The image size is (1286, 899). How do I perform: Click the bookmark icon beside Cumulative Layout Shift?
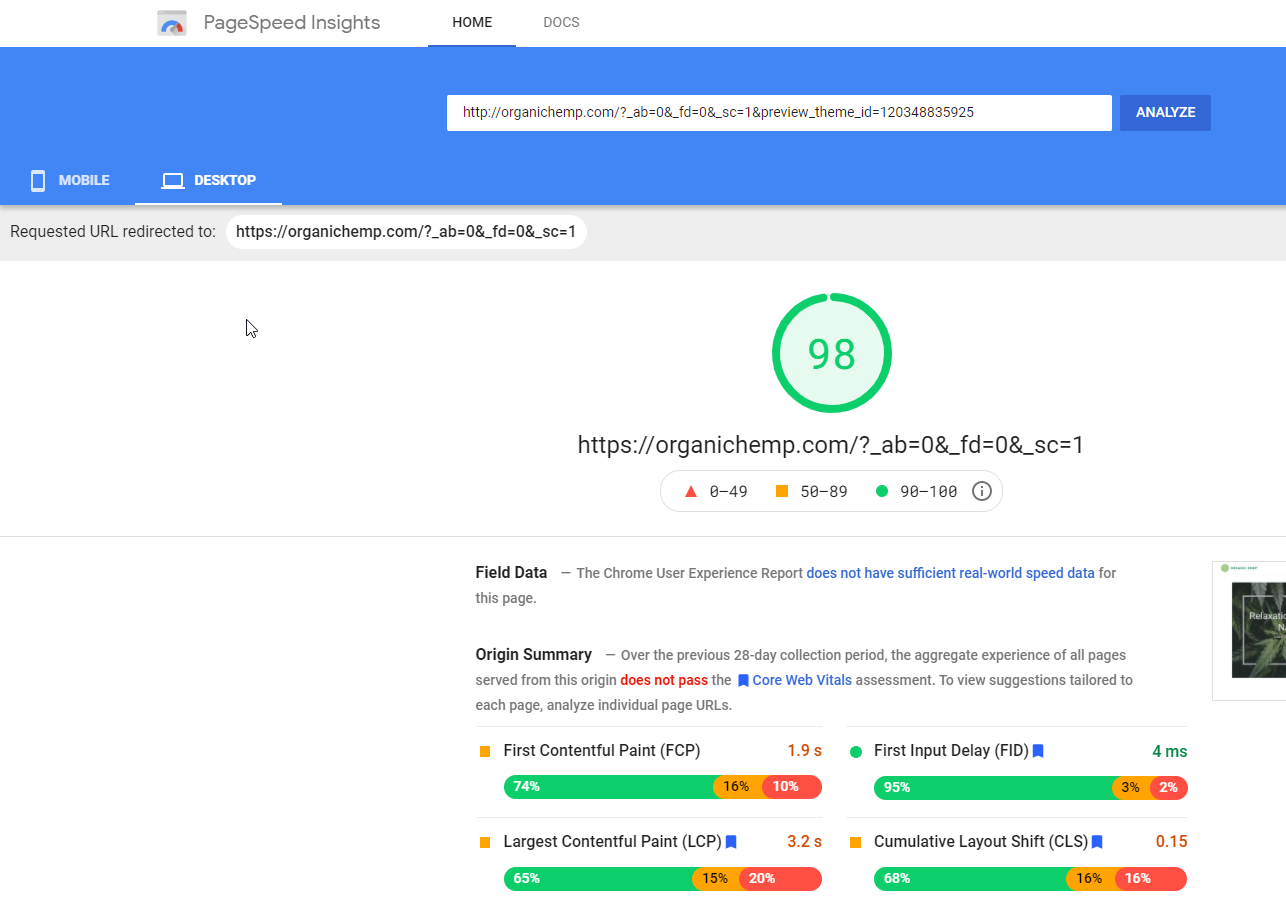1097,842
